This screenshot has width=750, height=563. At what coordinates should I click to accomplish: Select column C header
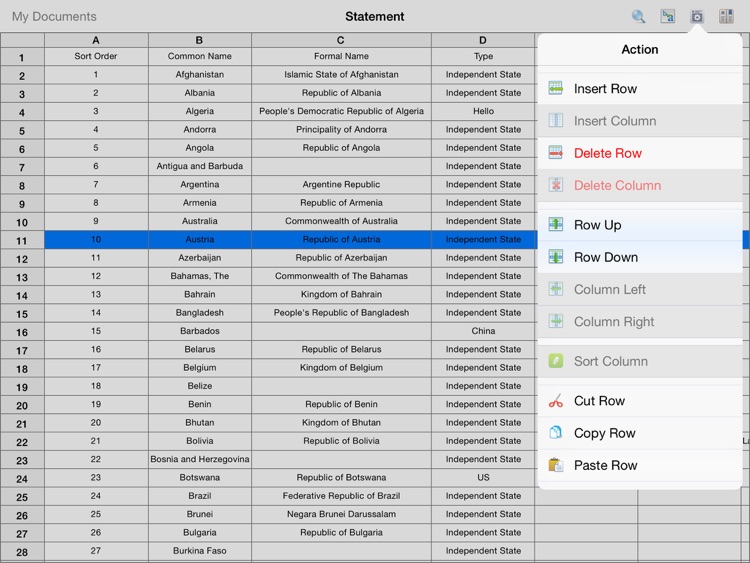[x=341, y=40]
